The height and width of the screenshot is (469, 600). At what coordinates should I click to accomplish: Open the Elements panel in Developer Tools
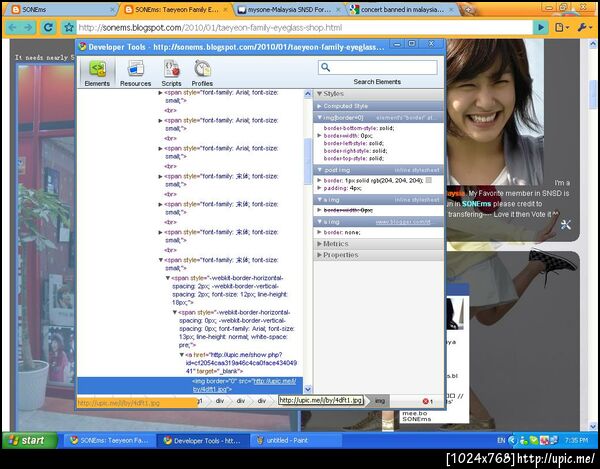[x=97, y=73]
